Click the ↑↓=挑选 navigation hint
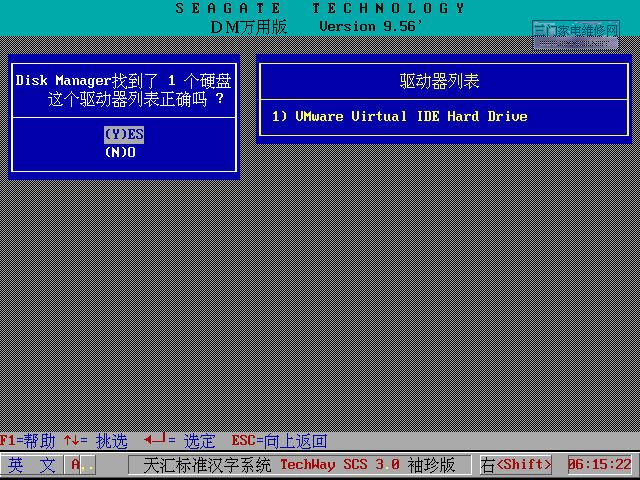This screenshot has height=480, width=640. coord(96,441)
